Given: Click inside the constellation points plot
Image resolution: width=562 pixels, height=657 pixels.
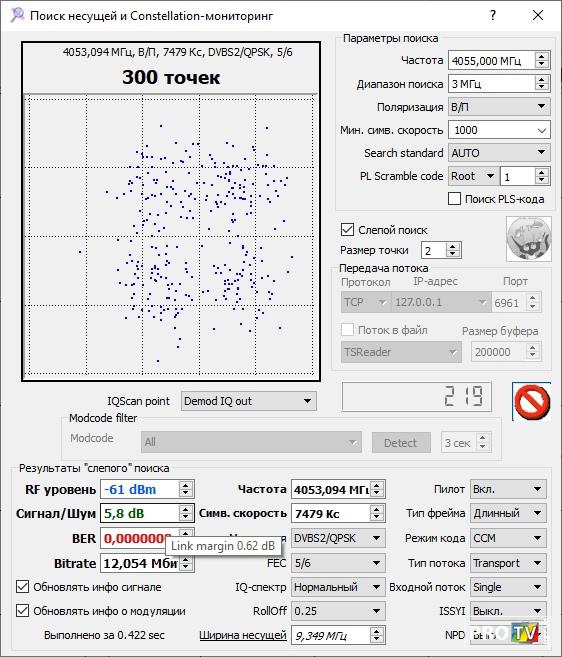Looking at the screenshot, I should click(171, 235).
